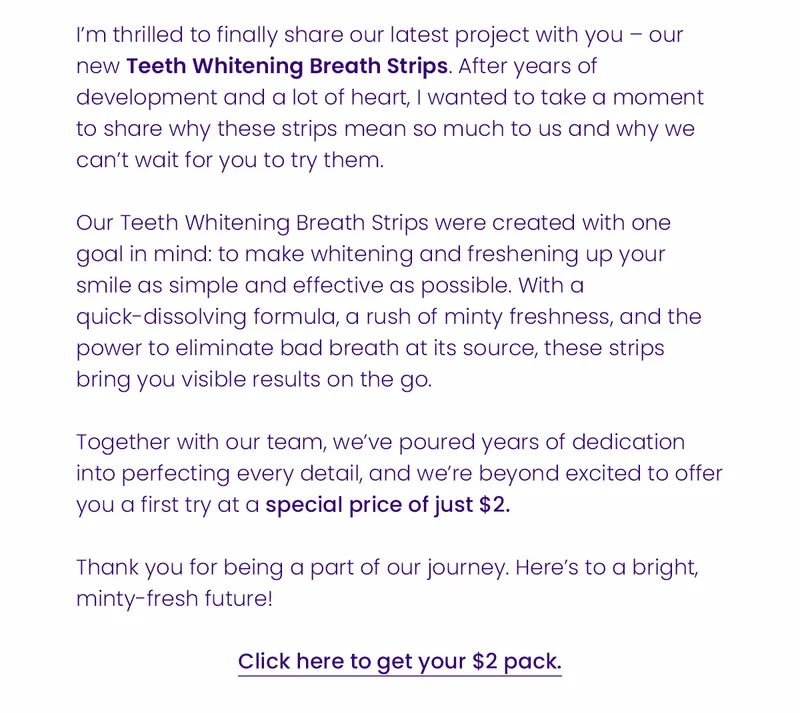Click the phrase 'can't wait for you to try them.'
The height and width of the screenshot is (713, 800).
point(230,160)
